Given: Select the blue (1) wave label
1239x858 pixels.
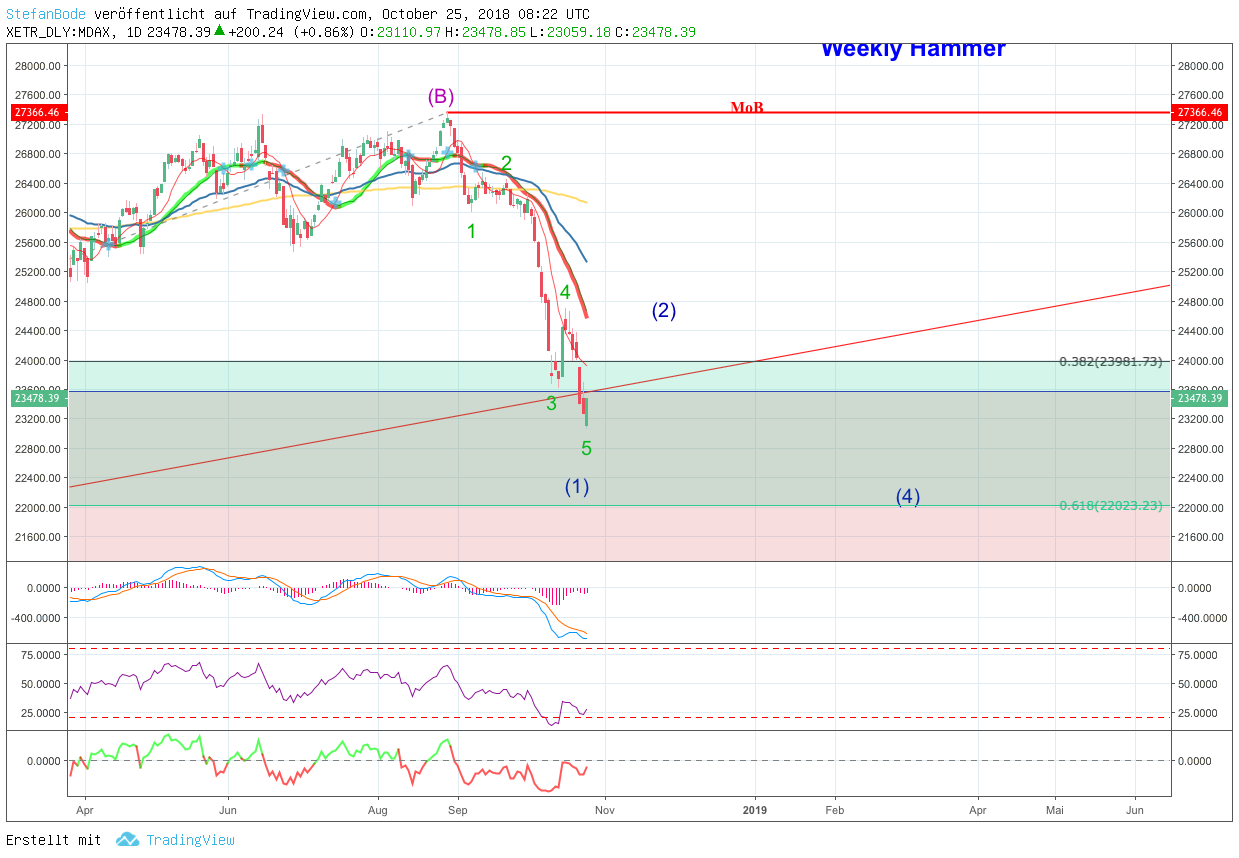Looking at the screenshot, I should [x=577, y=487].
